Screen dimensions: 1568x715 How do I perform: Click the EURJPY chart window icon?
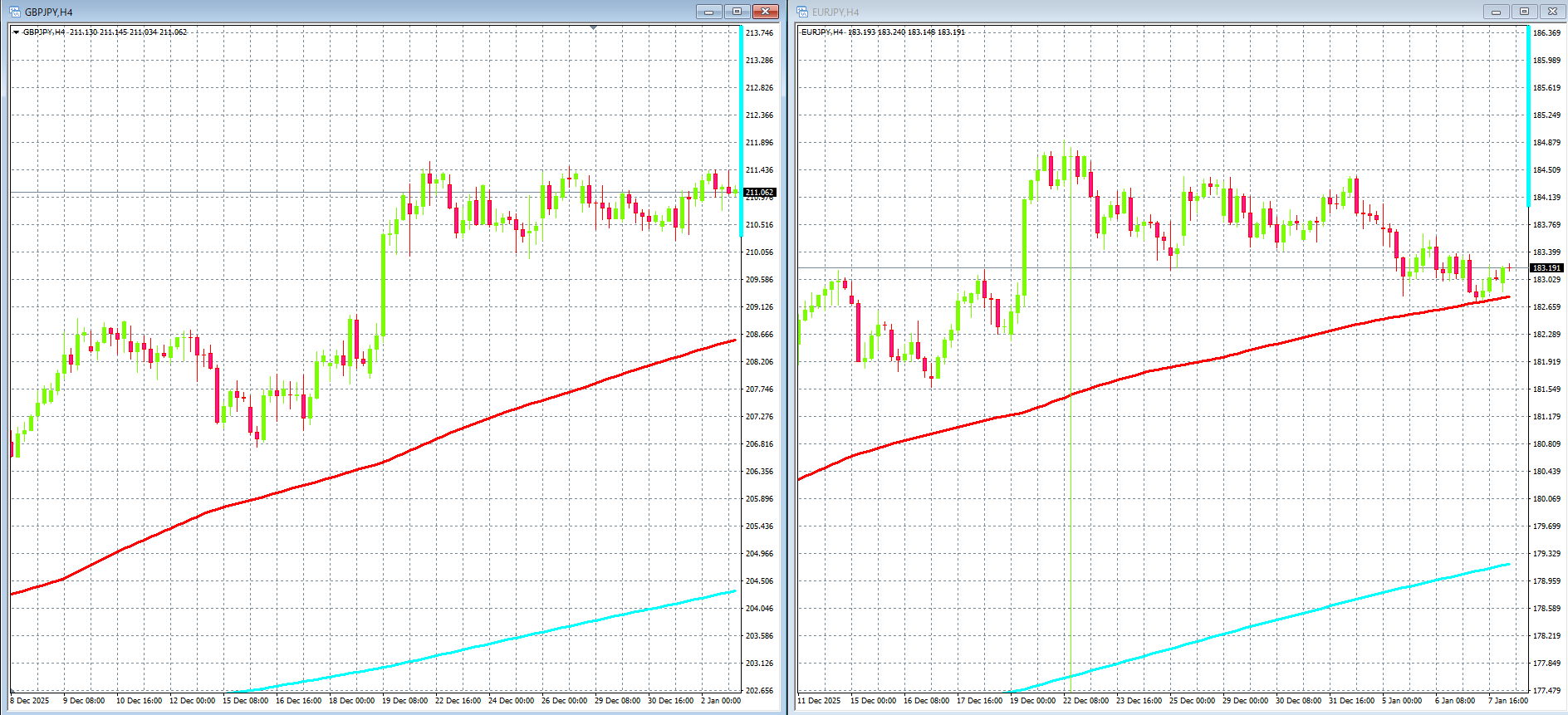pyautogui.click(x=802, y=12)
